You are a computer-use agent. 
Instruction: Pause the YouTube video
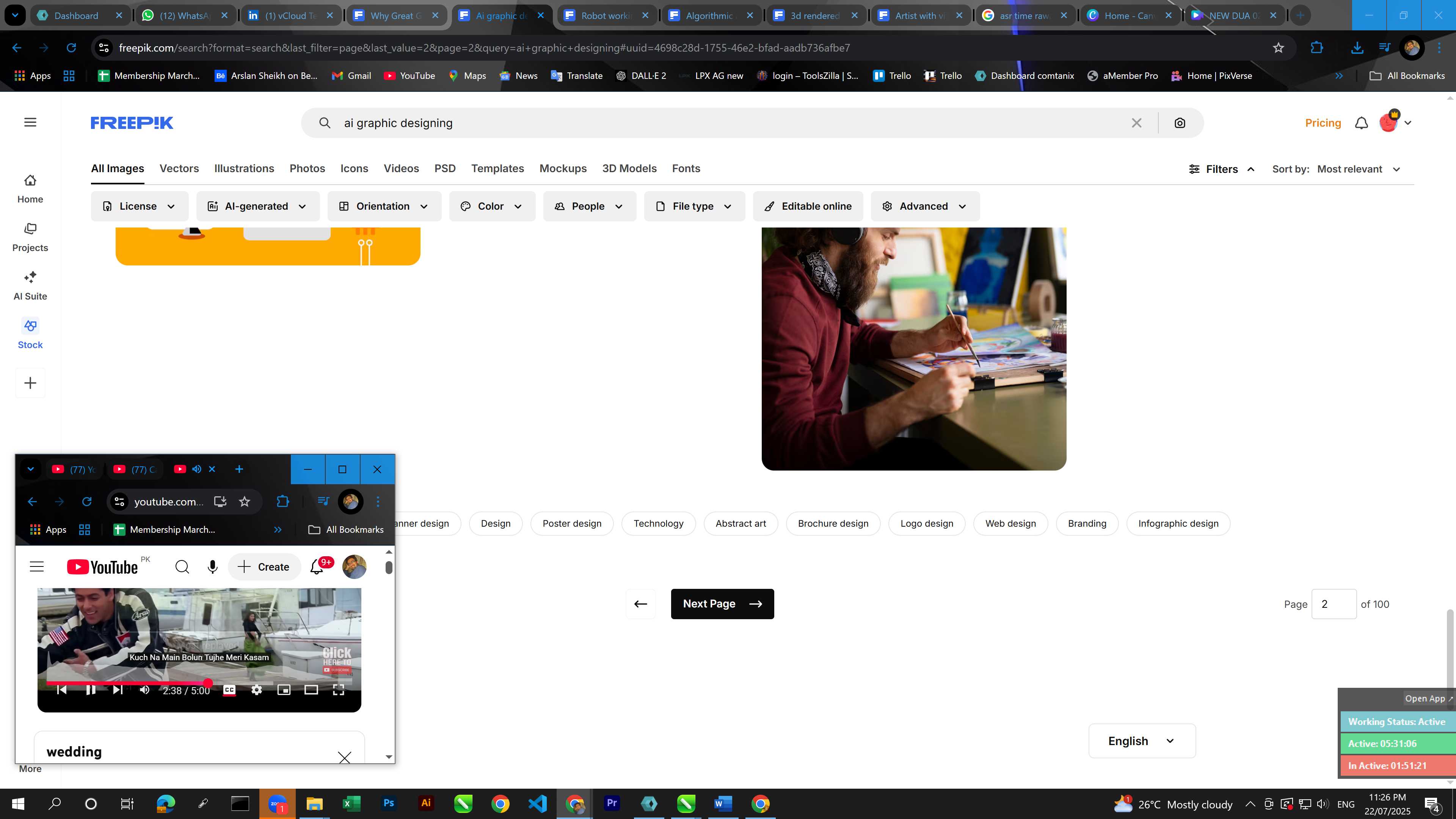click(x=91, y=690)
